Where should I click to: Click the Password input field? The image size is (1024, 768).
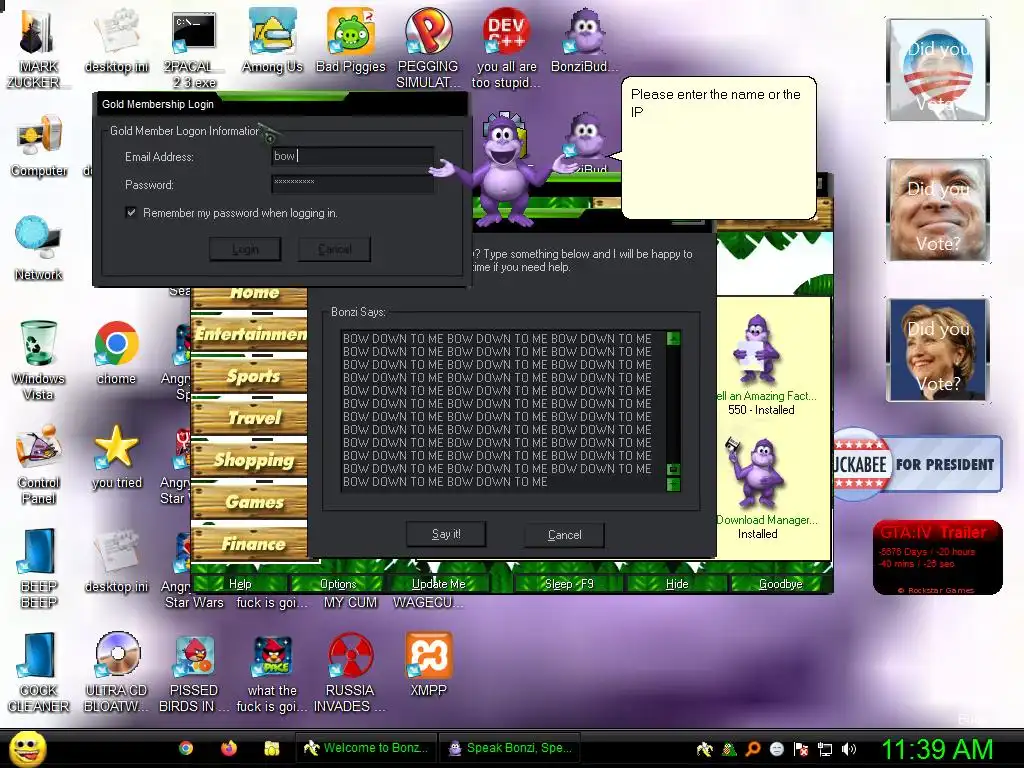pyautogui.click(x=353, y=184)
